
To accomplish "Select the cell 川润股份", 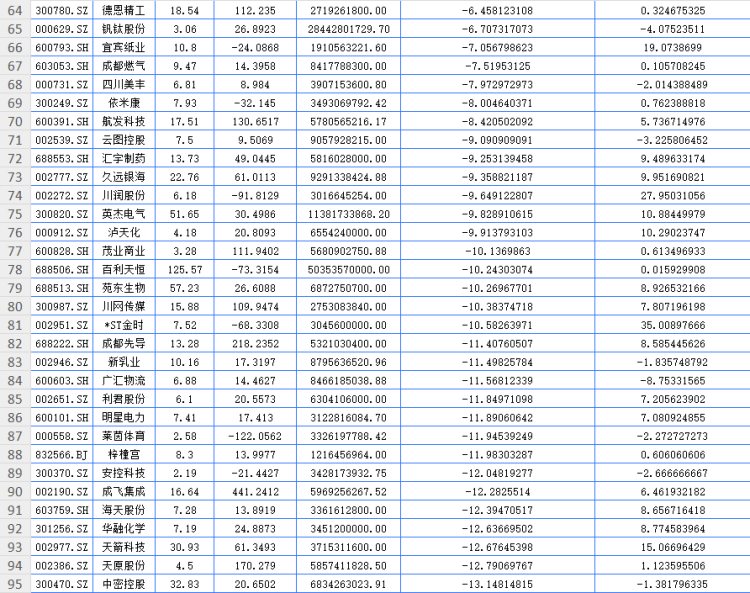I will tap(124, 196).
